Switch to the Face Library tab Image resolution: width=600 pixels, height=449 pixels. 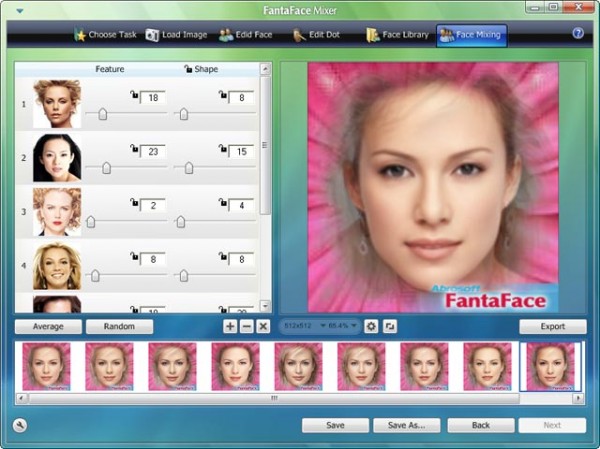click(x=396, y=35)
